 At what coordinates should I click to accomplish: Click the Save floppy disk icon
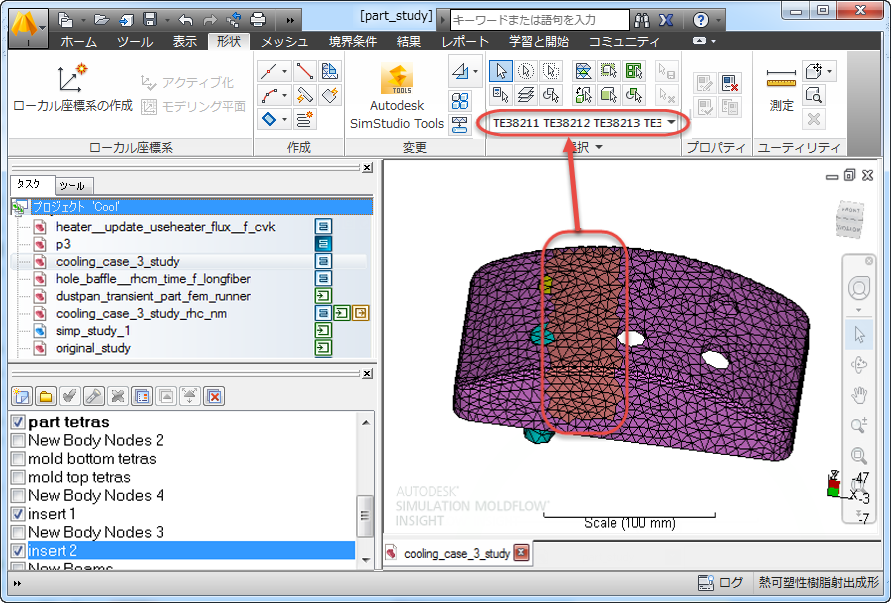tap(150, 20)
